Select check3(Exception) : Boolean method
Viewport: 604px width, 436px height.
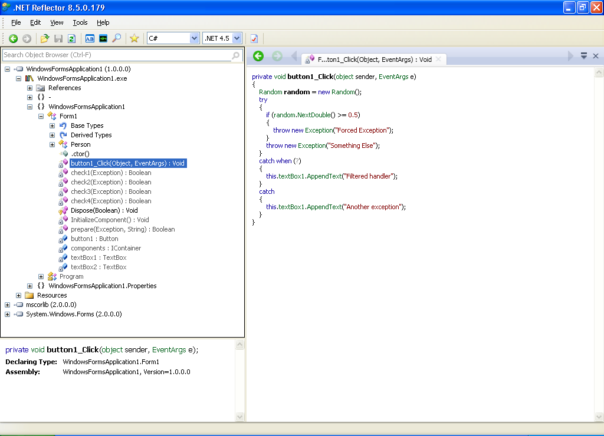pos(111,191)
